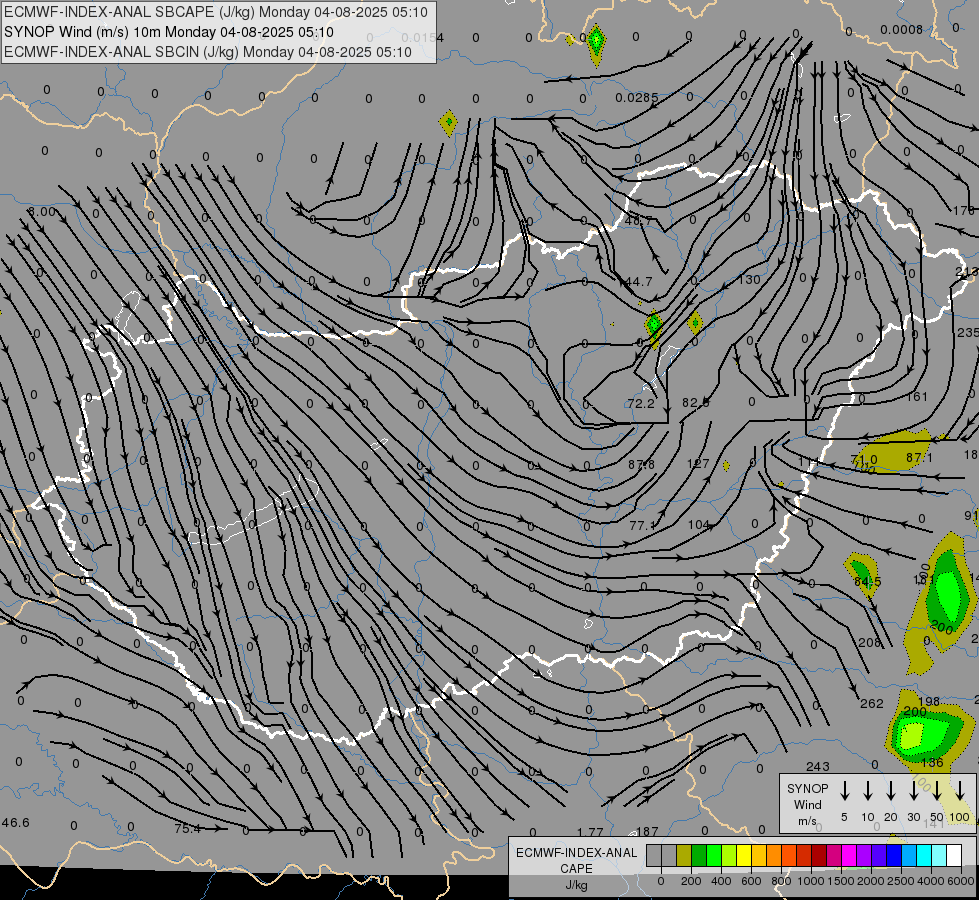Click the 2500 label under color bar
This screenshot has width=979, height=900.
900,881
